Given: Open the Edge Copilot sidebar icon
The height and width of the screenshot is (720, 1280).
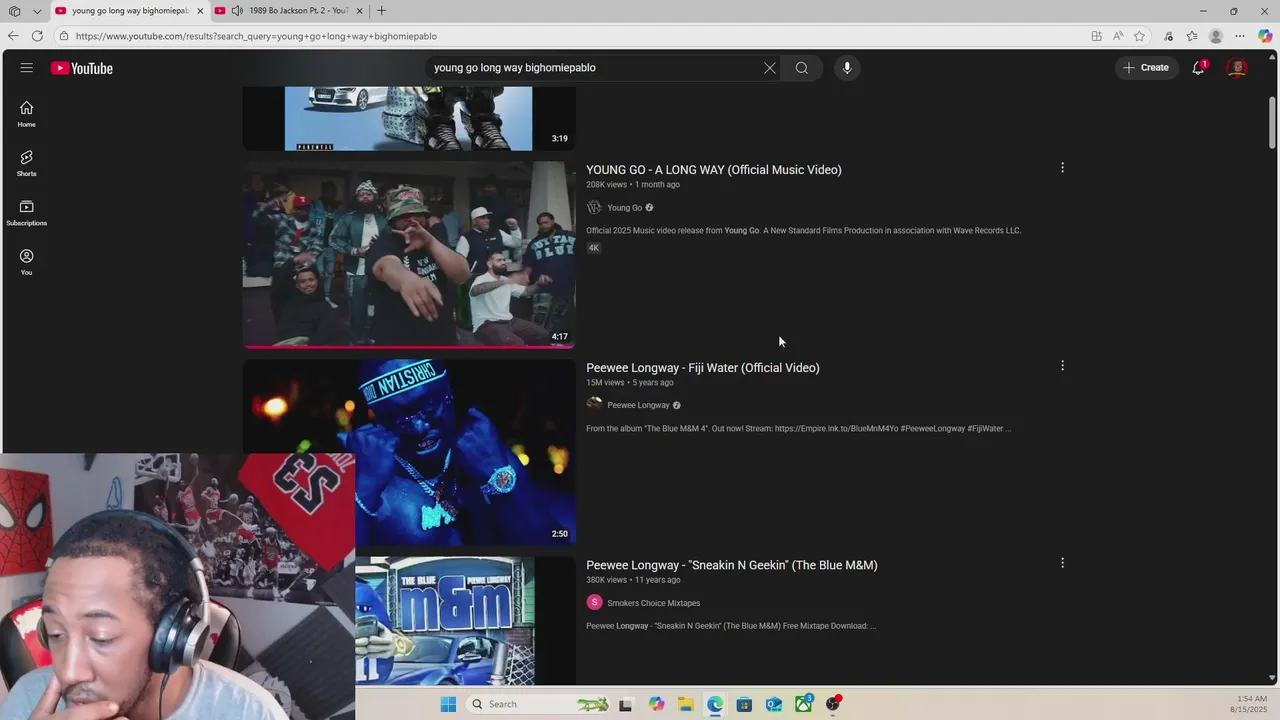Looking at the screenshot, I should [1265, 36].
